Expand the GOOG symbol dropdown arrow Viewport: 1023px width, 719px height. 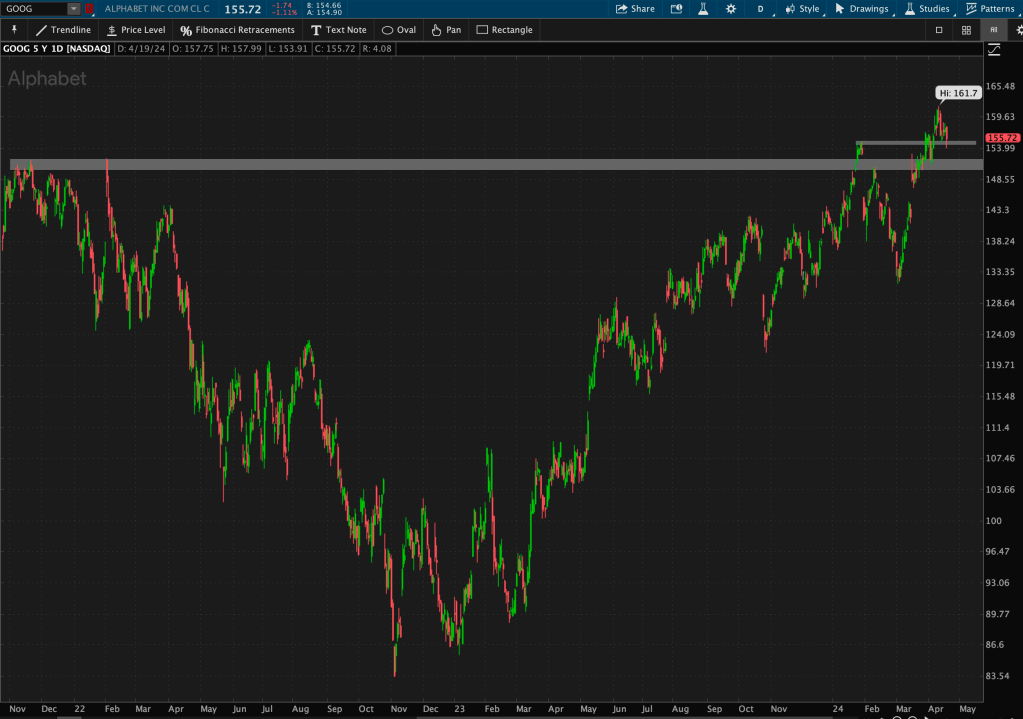(74, 9)
